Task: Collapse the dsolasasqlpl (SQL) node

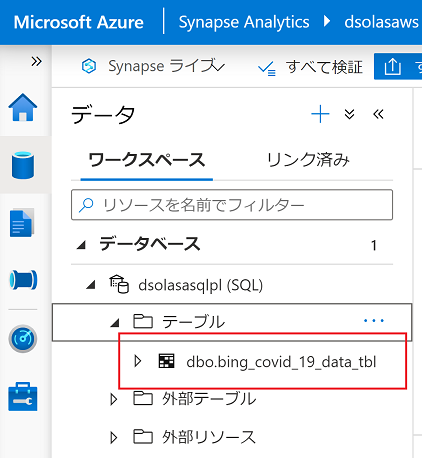Action: pos(91,285)
